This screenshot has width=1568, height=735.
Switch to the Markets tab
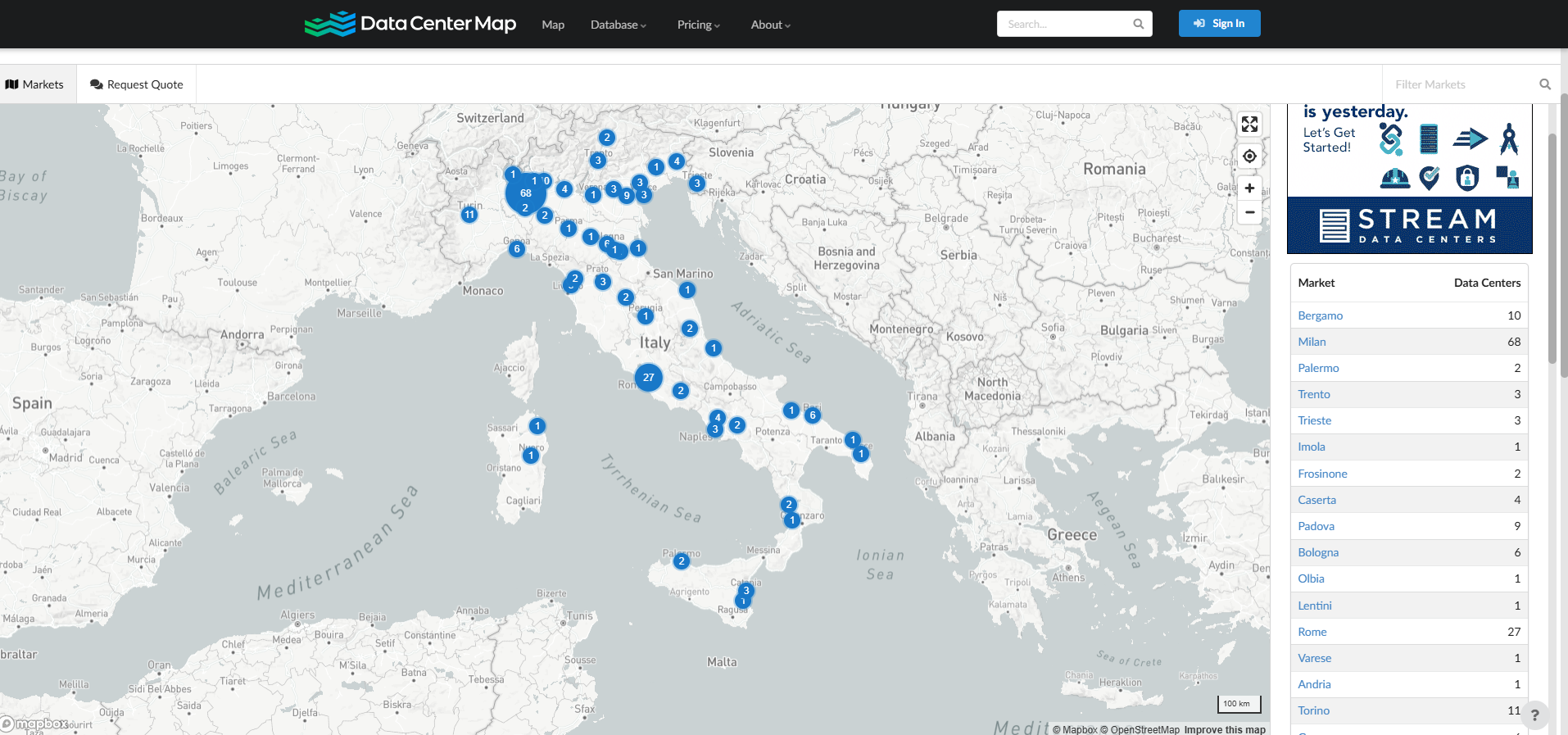coord(35,84)
